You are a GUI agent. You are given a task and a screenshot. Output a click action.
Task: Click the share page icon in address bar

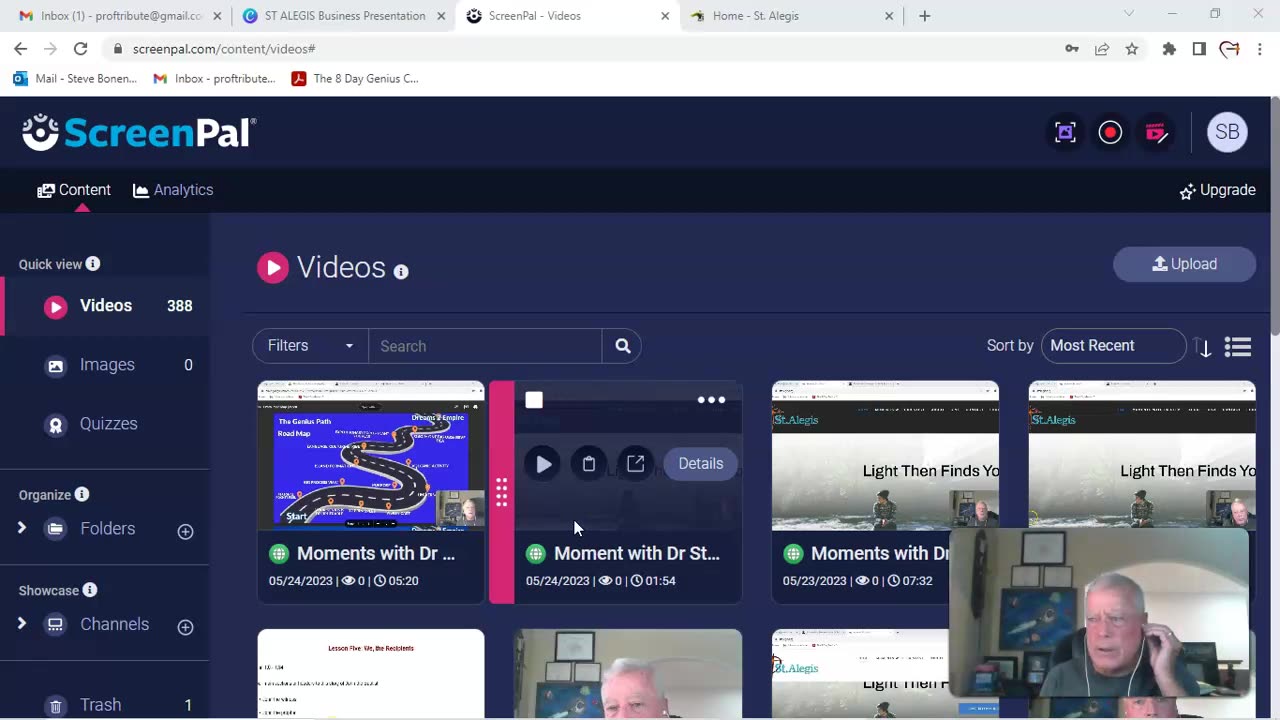tap(1101, 49)
